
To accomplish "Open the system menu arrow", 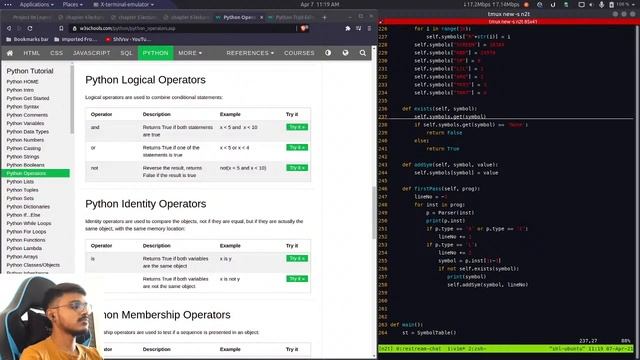I will coord(633,4).
